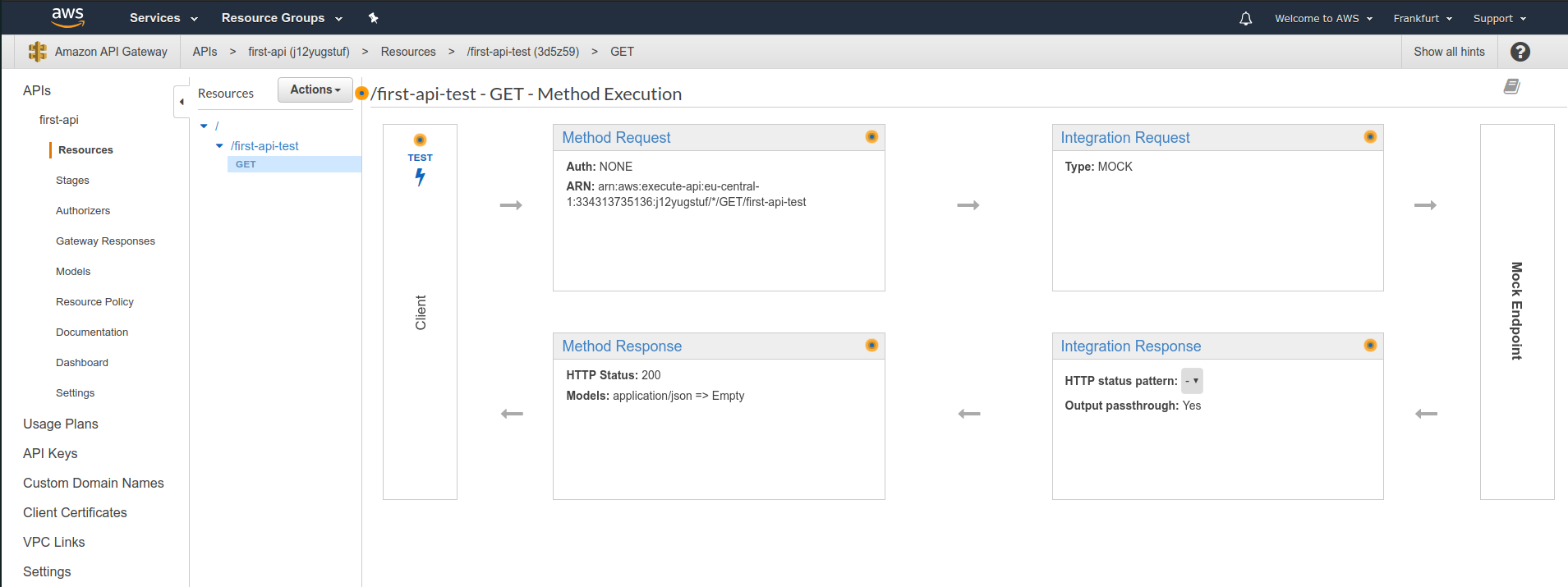Image resolution: width=1568 pixels, height=587 pixels.
Task: Click the Amazon API Gateway service icon
Action: (37, 52)
